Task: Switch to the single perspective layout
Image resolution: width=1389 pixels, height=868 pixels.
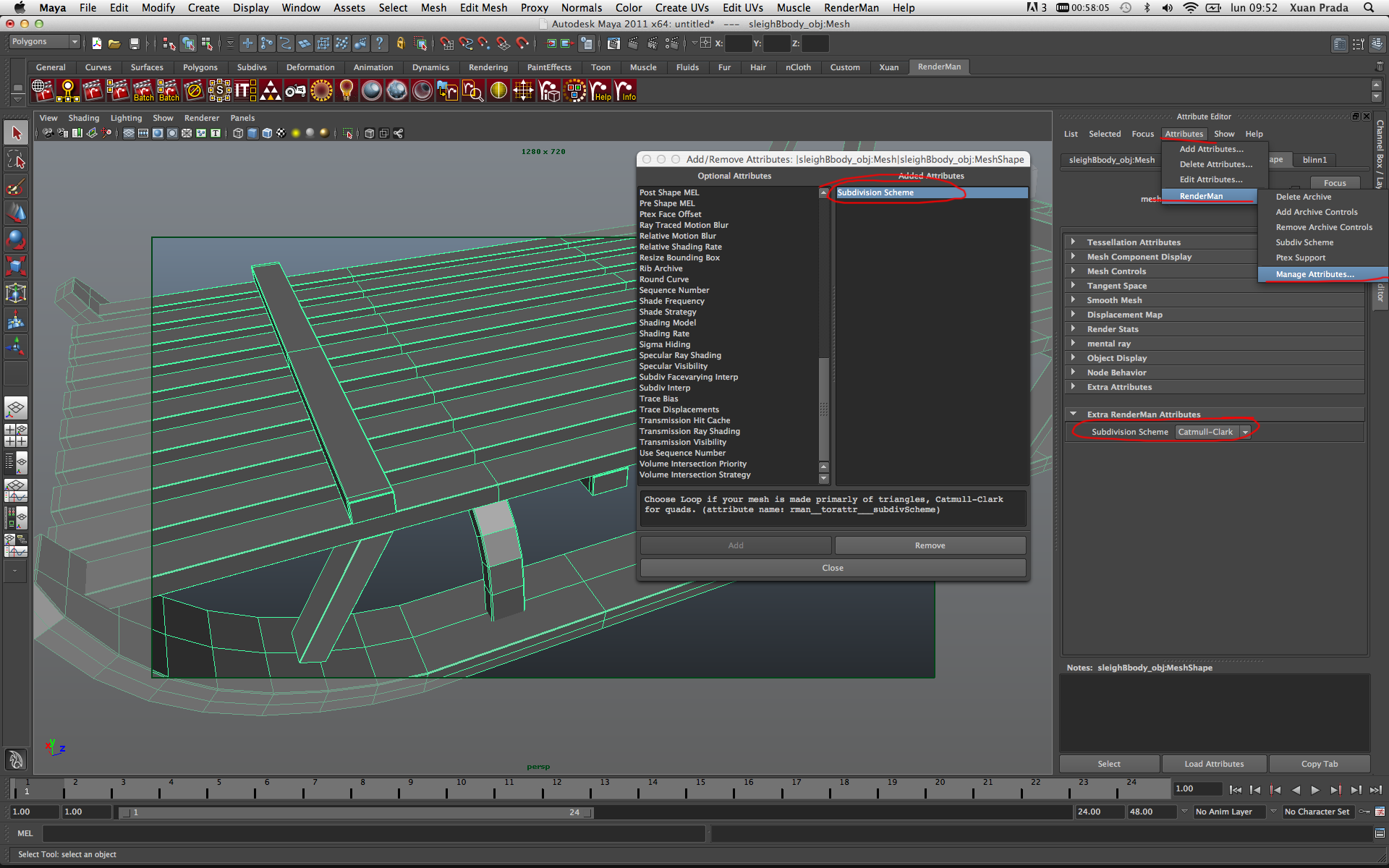Action: coord(16,409)
